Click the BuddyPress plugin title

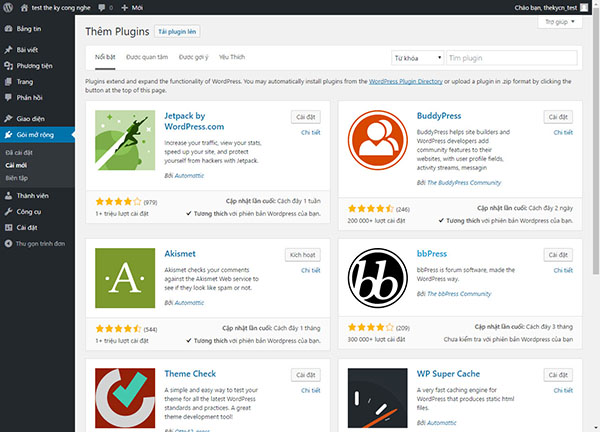[x=439, y=116]
